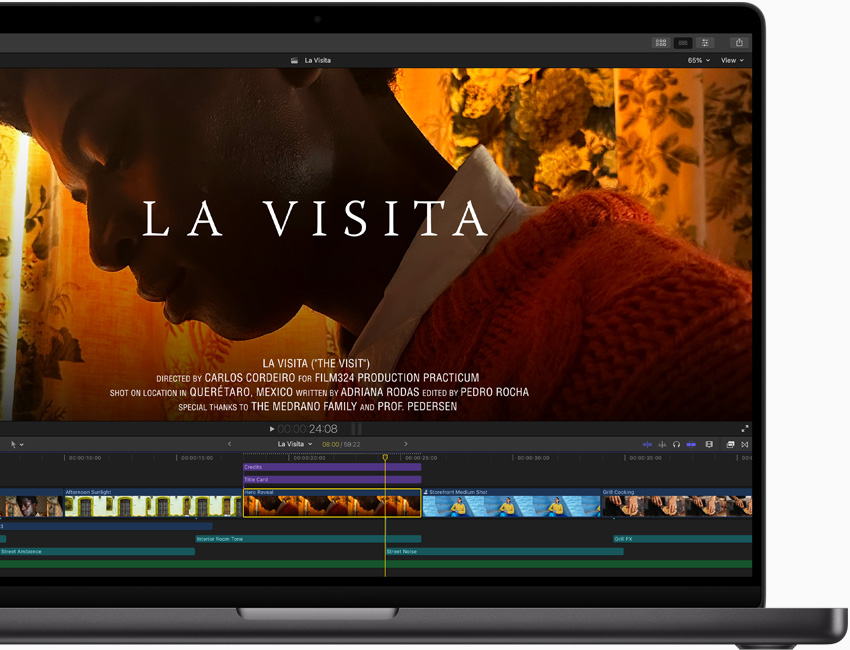Click the filmstrip view icon in top toolbar
The image size is (850, 650).
683,43
